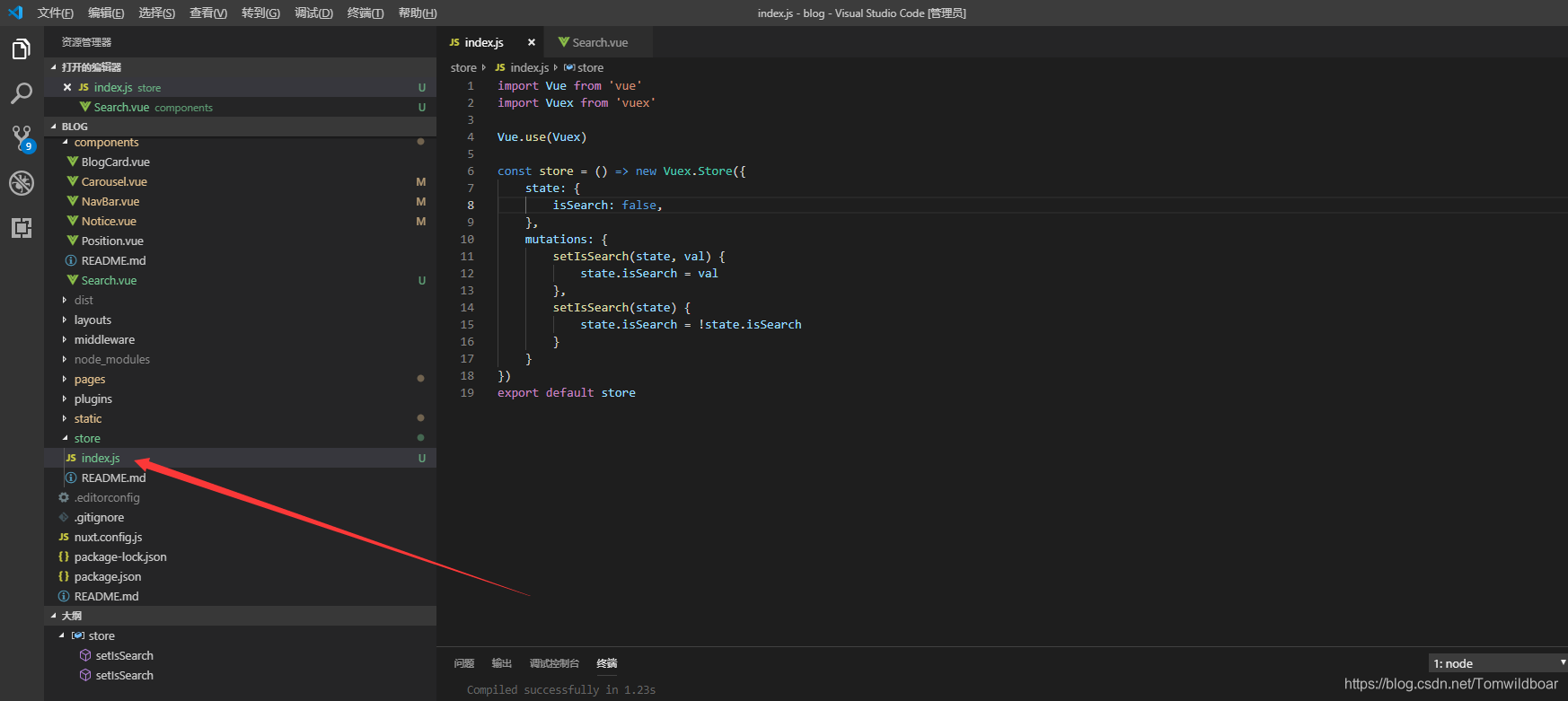This screenshot has height=701, width=1568.
Task: Click the index.js breadcrumb item
Action: tap(523, 67)
